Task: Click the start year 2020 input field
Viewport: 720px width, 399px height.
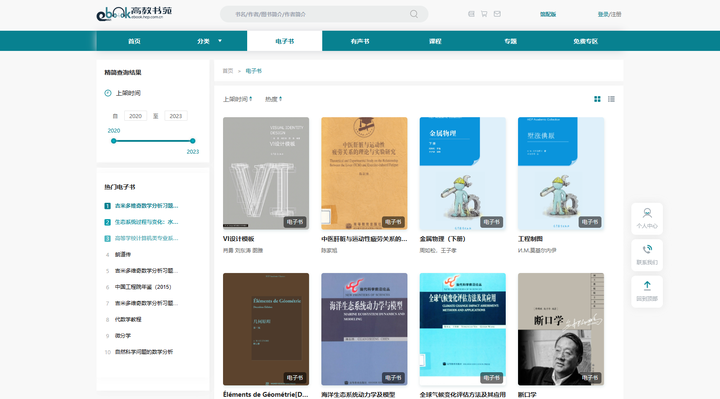Action: pos(135,116)
